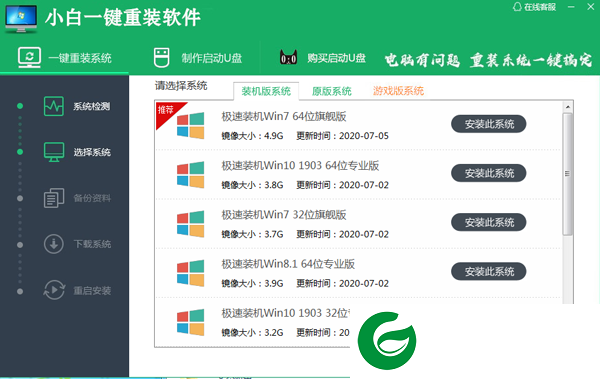Click the list scrollbar up arrow

567,107
